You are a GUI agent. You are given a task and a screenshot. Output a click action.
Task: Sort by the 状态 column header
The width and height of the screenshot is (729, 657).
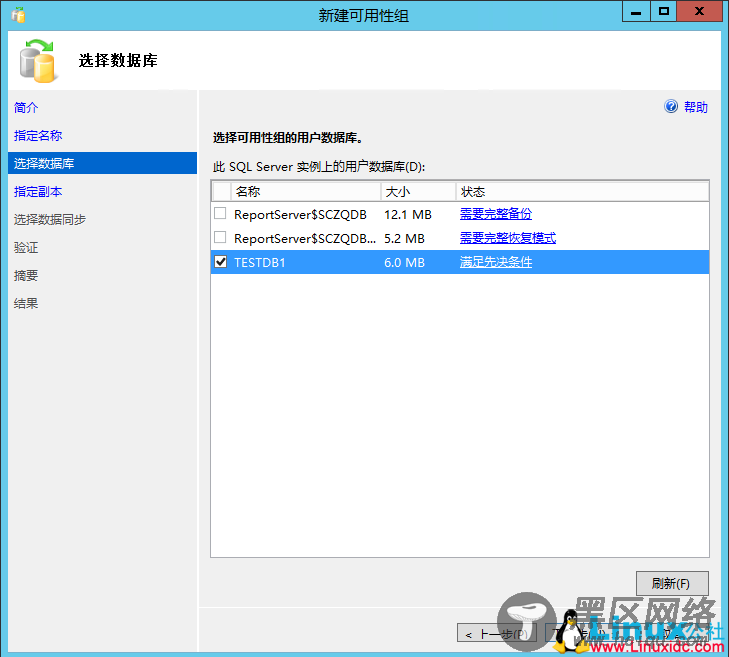pos(582,192)
